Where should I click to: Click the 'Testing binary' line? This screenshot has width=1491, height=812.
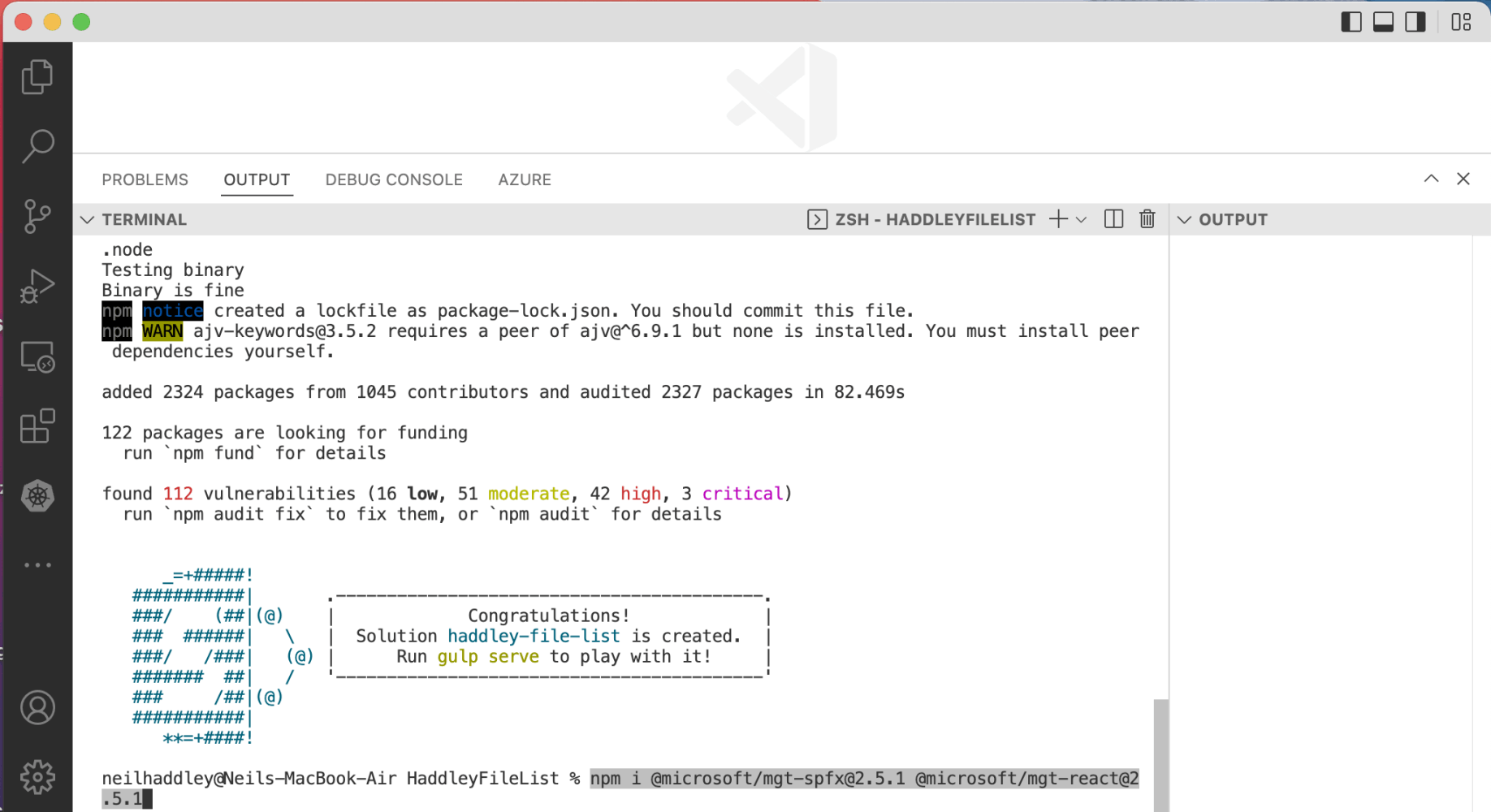pos(173,270)
